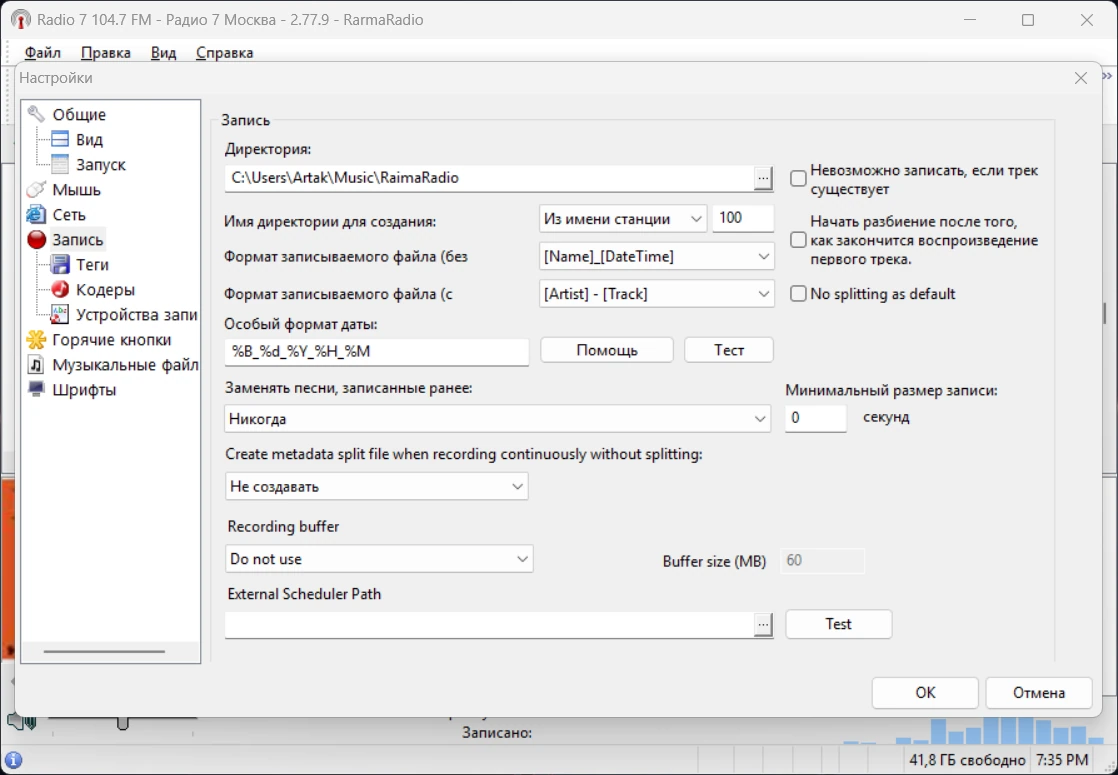1118x775 pixels.
Task: Confirm settings with the OK button
Action: (925, 692)
